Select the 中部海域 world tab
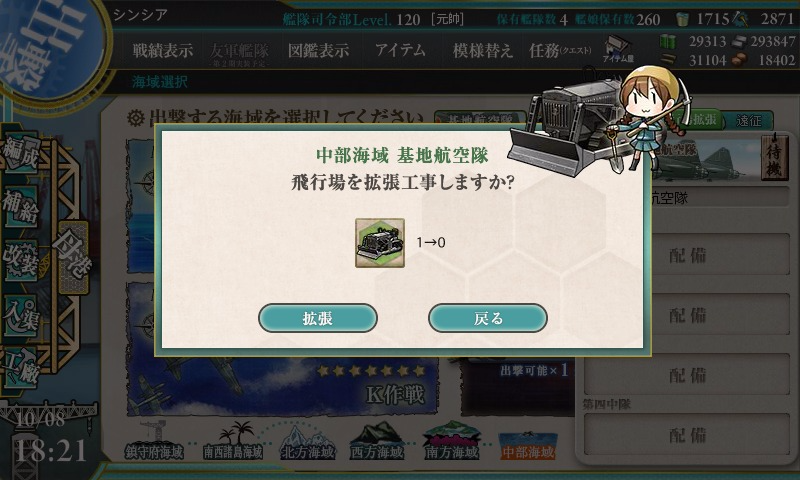Viewport: 800px width, 480px height. click(528, 445)
